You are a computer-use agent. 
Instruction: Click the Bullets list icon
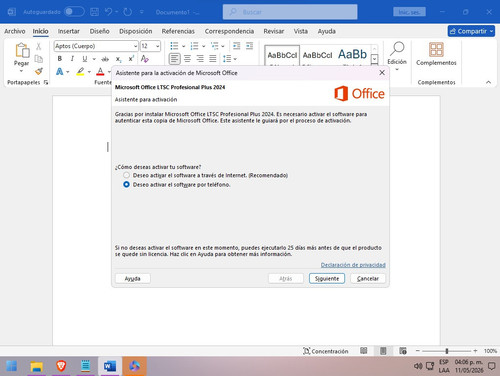[174, 46]
